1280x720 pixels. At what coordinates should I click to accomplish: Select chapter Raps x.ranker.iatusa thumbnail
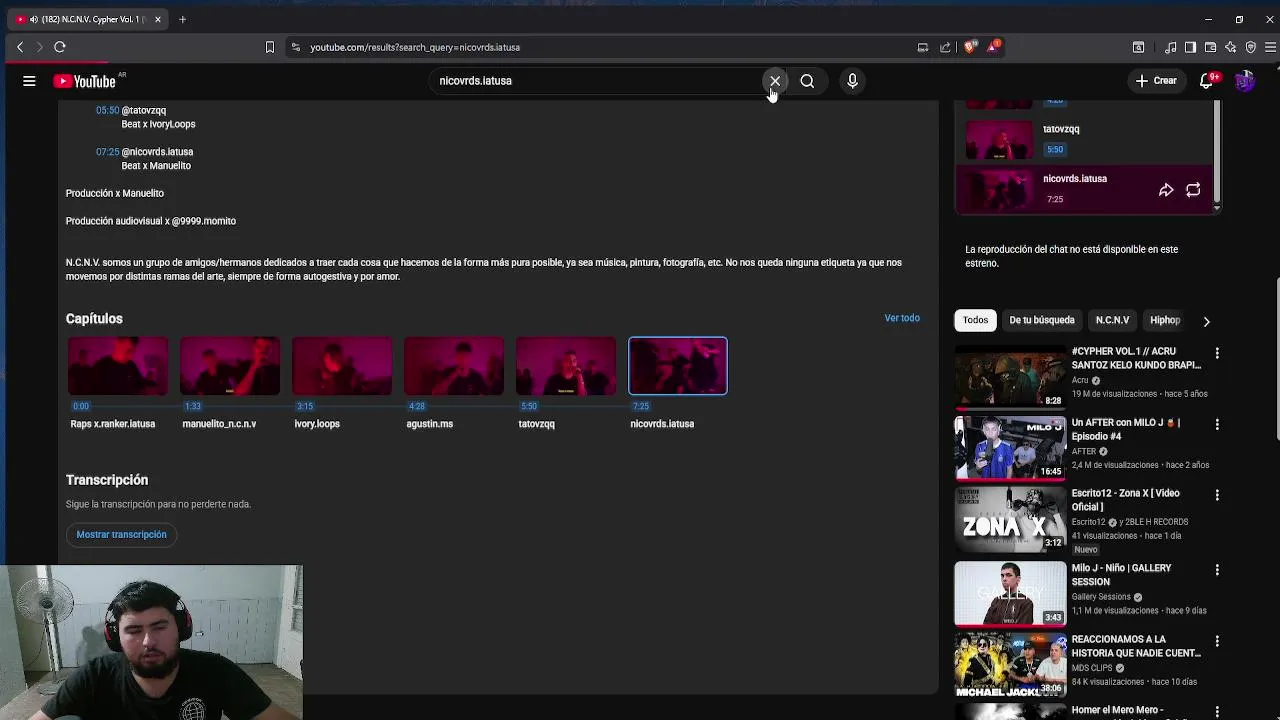[118, 366]
